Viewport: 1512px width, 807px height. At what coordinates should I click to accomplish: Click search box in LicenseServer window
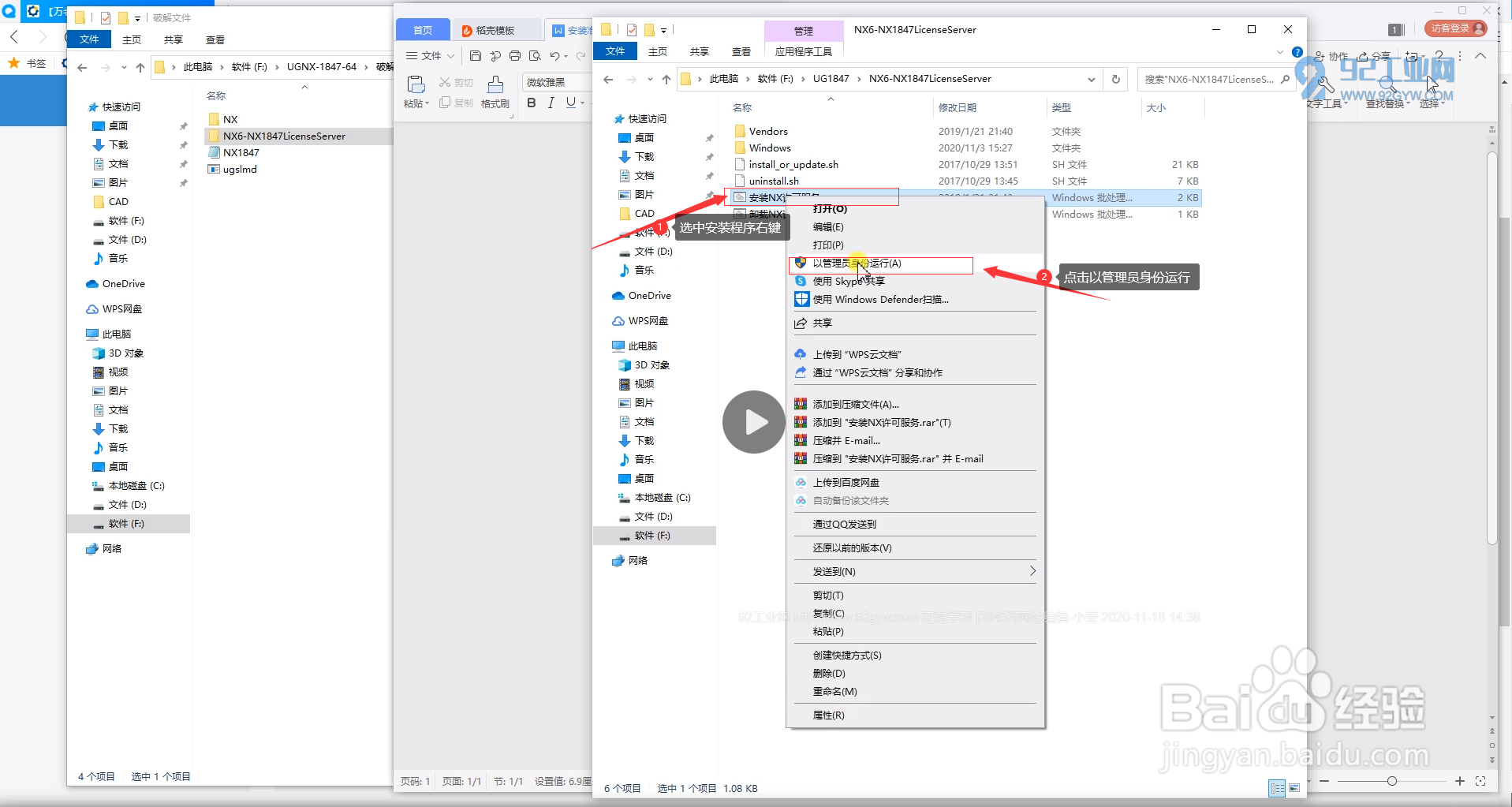point(1215,79)
